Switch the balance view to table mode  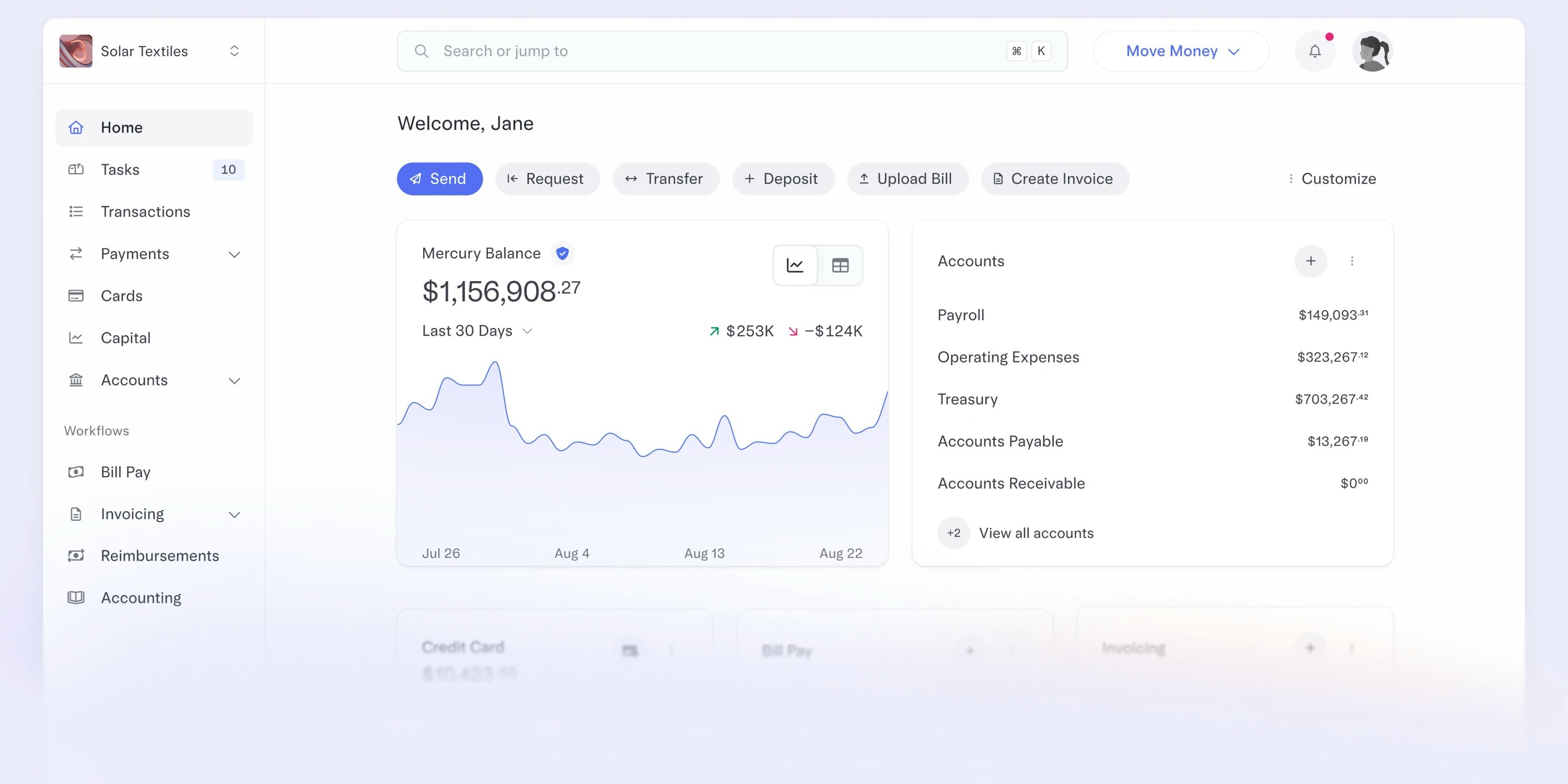click(x=841, y=265)
